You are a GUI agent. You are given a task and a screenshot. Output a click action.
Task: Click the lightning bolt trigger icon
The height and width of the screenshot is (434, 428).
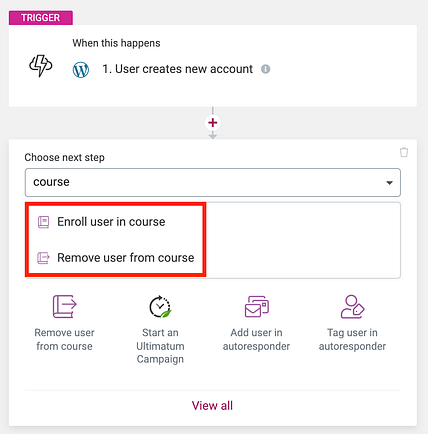pyautogui.click(x=40, y=66)
